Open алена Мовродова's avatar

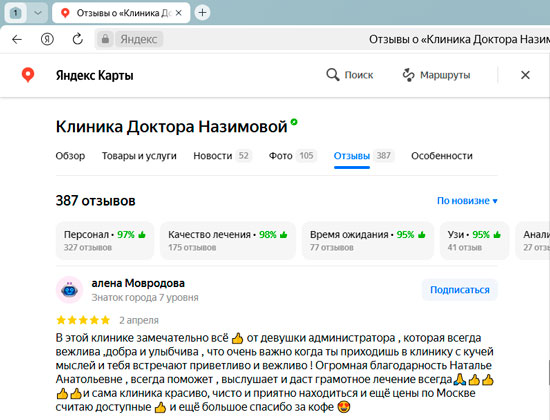pyautogui.click(x=69, y=289)
